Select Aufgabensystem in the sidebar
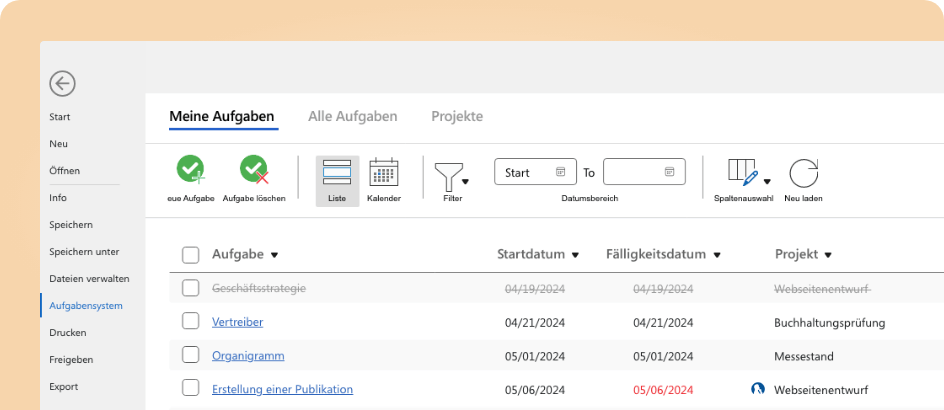The image size is (944, 410). pyautogui.click(x=86, y=305)
